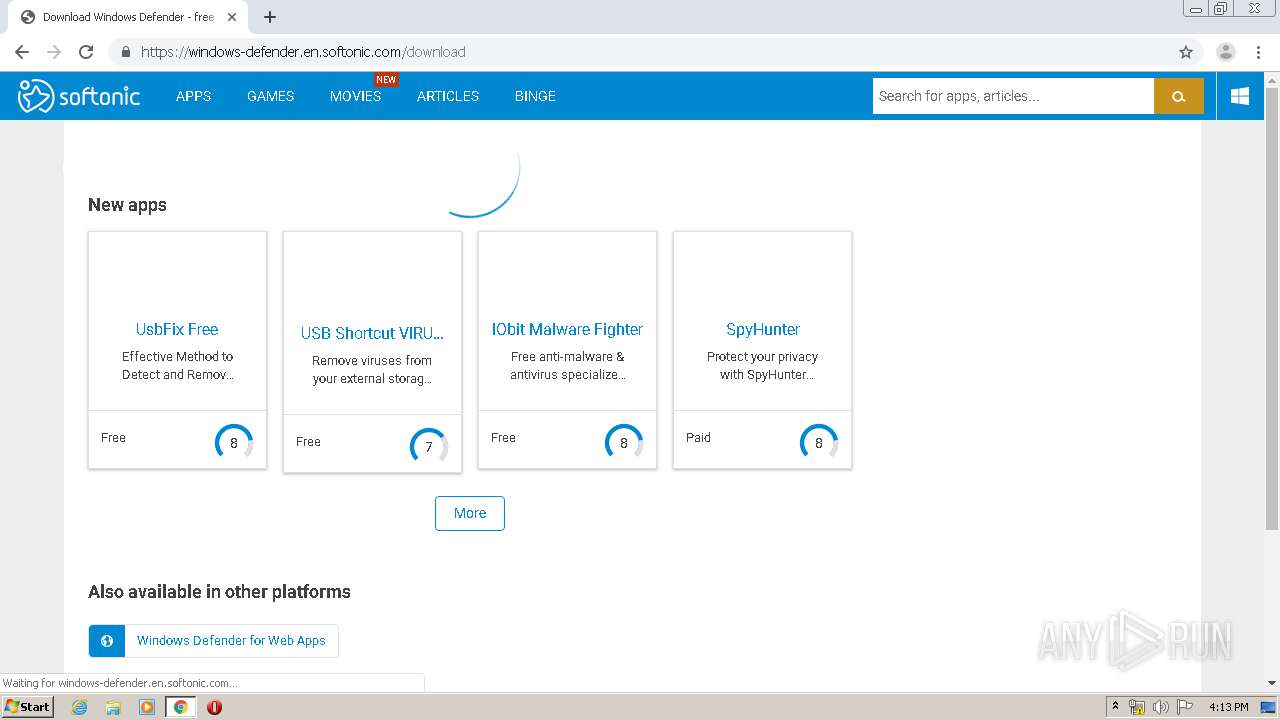Open the SpyHunter app link

[763, 329]
